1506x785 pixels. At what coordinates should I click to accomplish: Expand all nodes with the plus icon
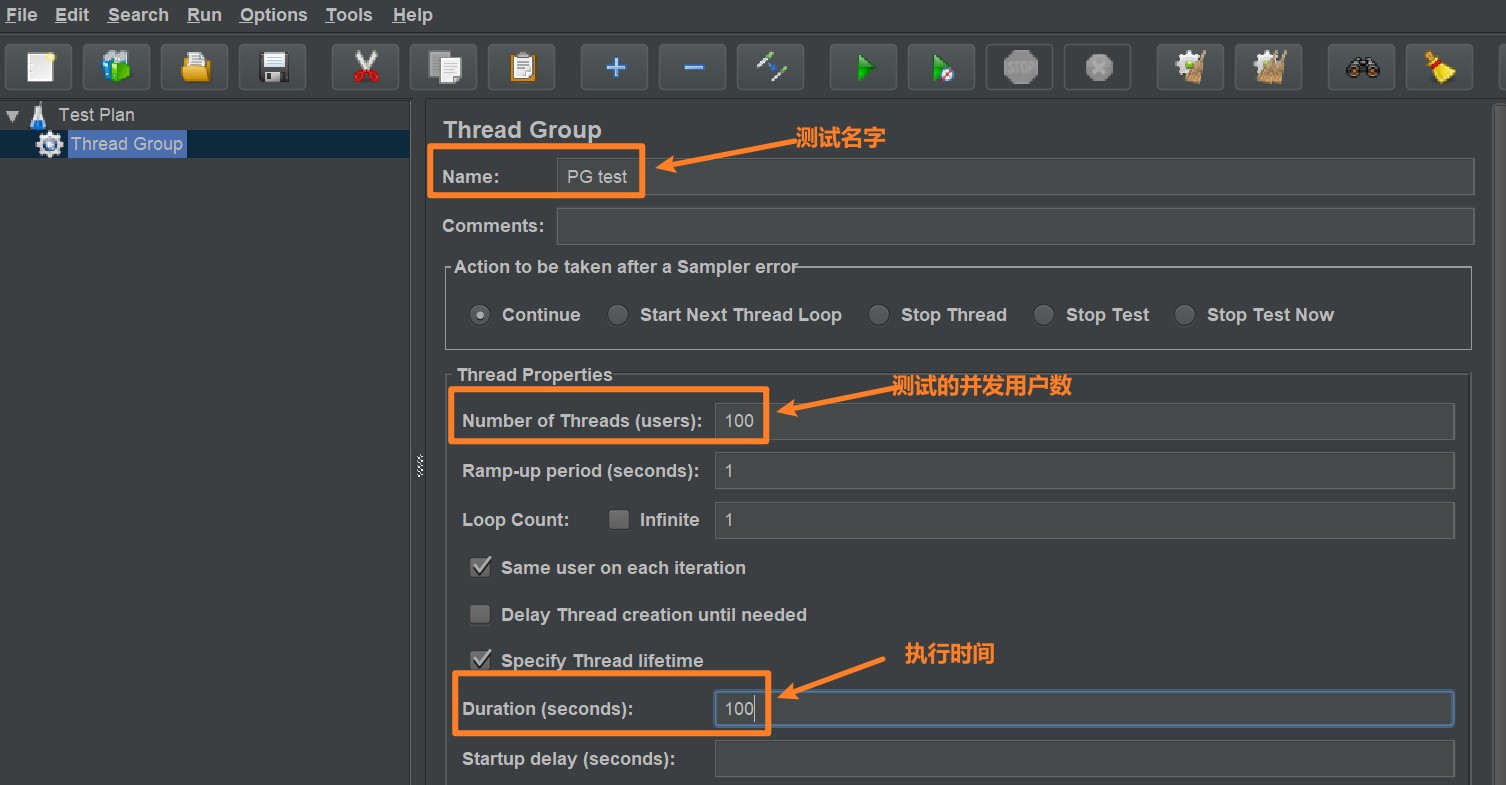(x=613, y=66)
